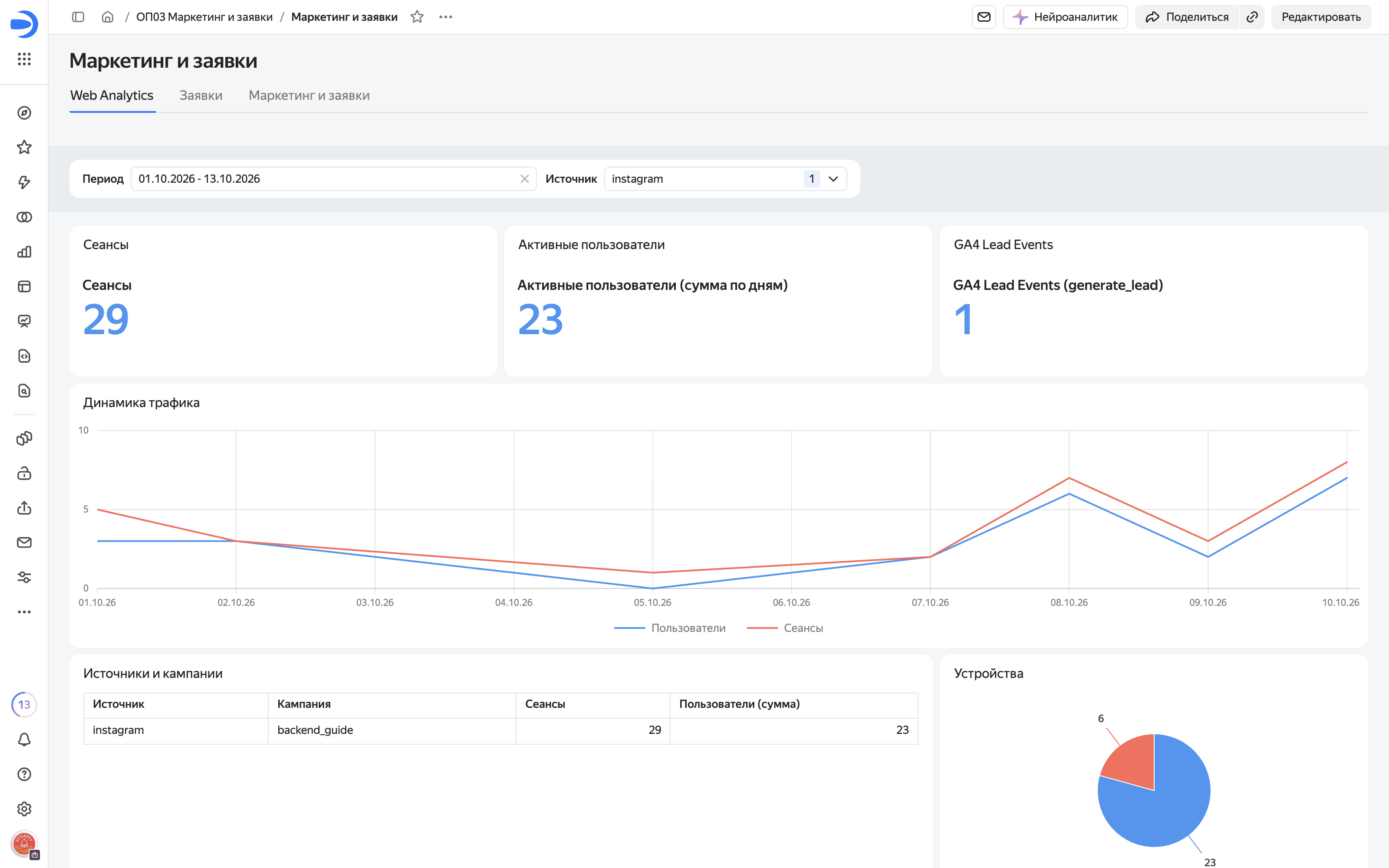Open the code file editor icon

coord(24,356)
